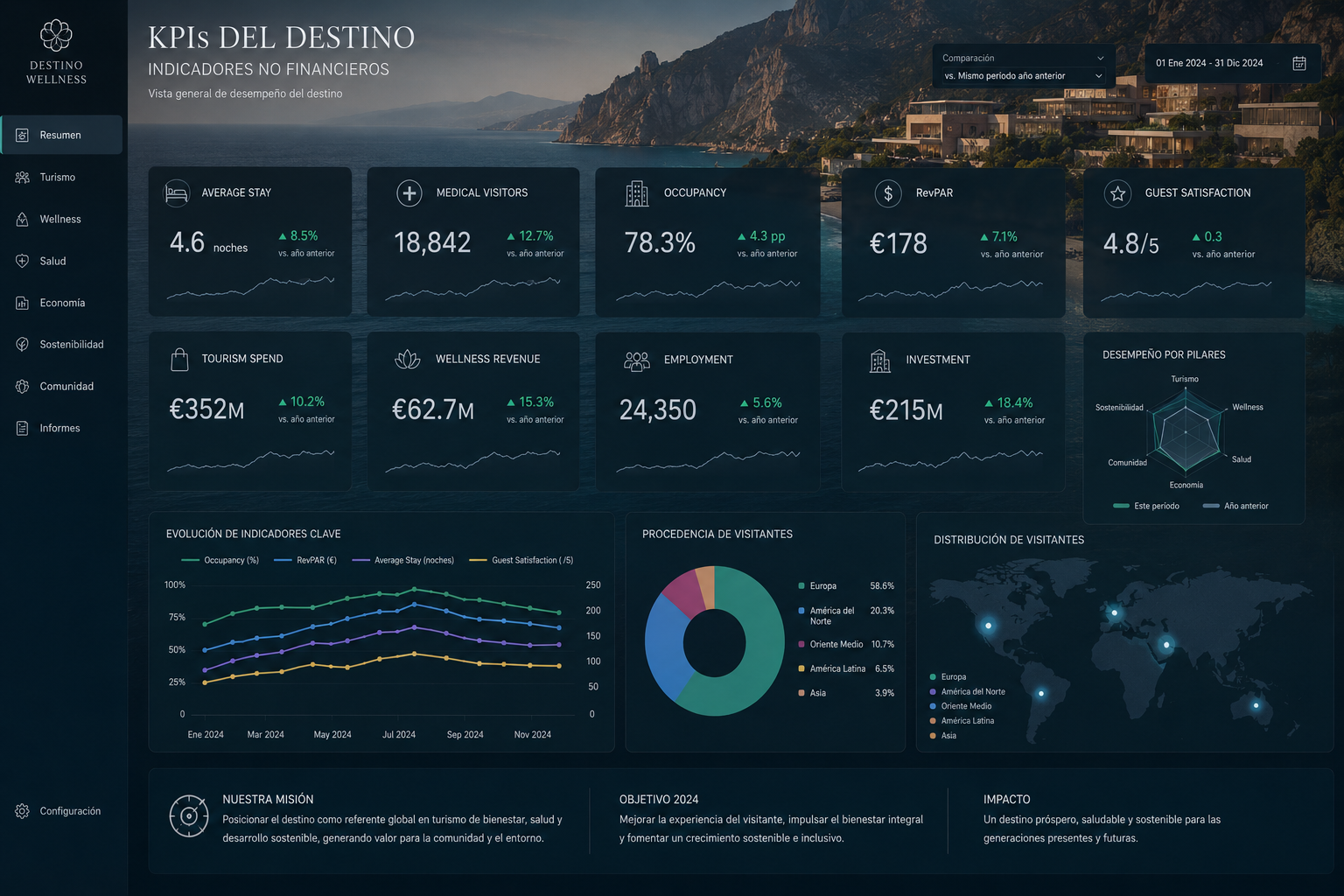Click the Tourism Spend bag icon
Screen dimensions: 1344x896
click(179, 359)
